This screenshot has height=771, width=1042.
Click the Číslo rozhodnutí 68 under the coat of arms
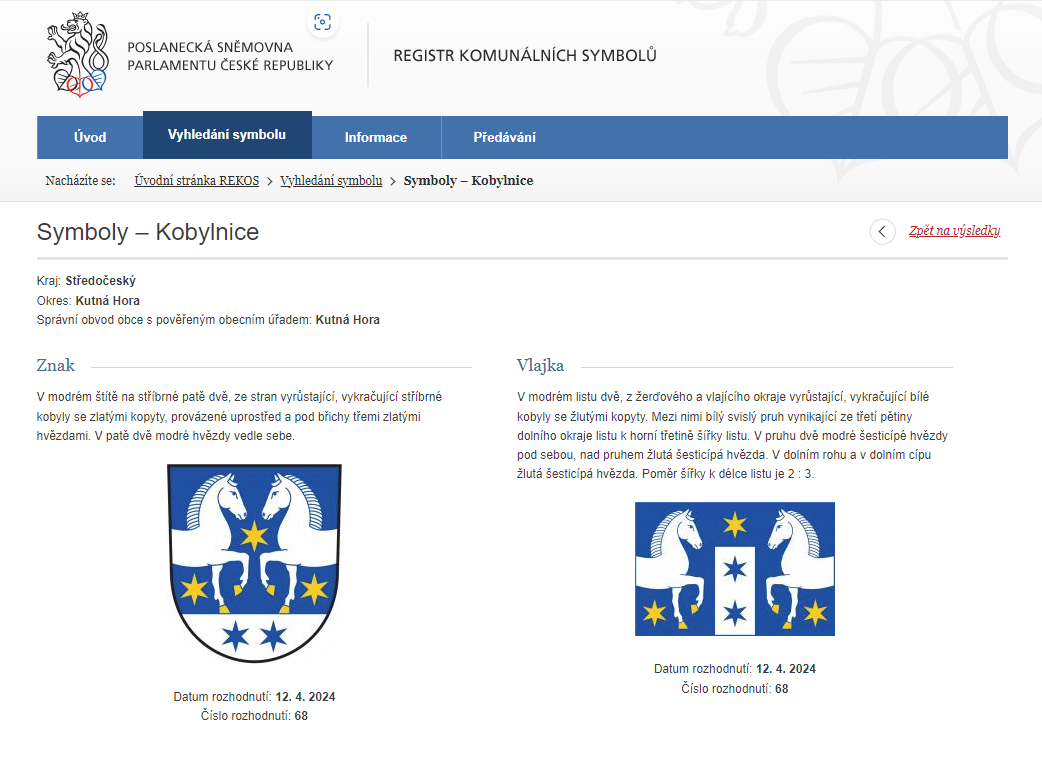255,716
